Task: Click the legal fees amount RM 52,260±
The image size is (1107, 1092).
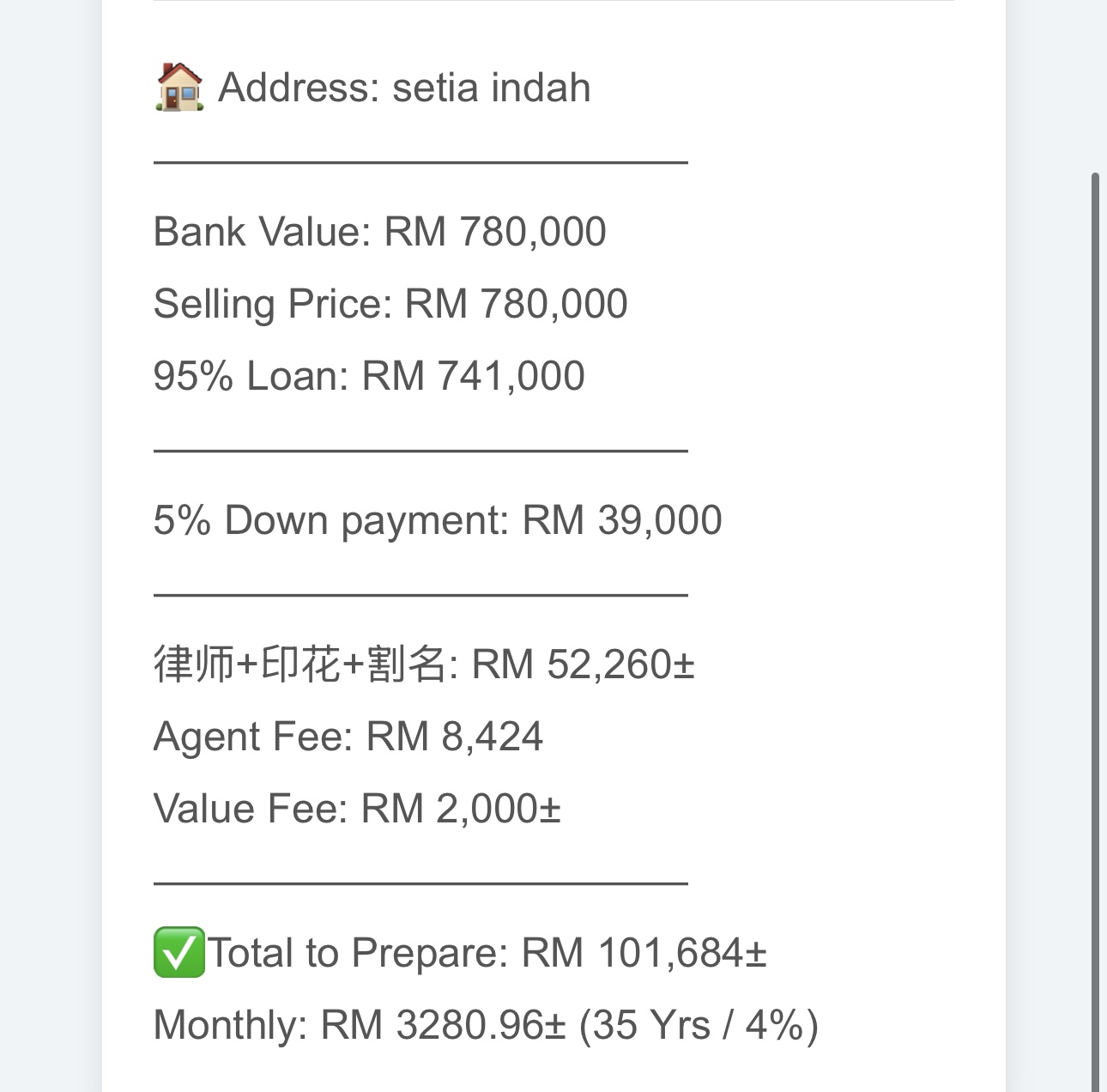Action: pyautogui.click(x=584, y=664)
